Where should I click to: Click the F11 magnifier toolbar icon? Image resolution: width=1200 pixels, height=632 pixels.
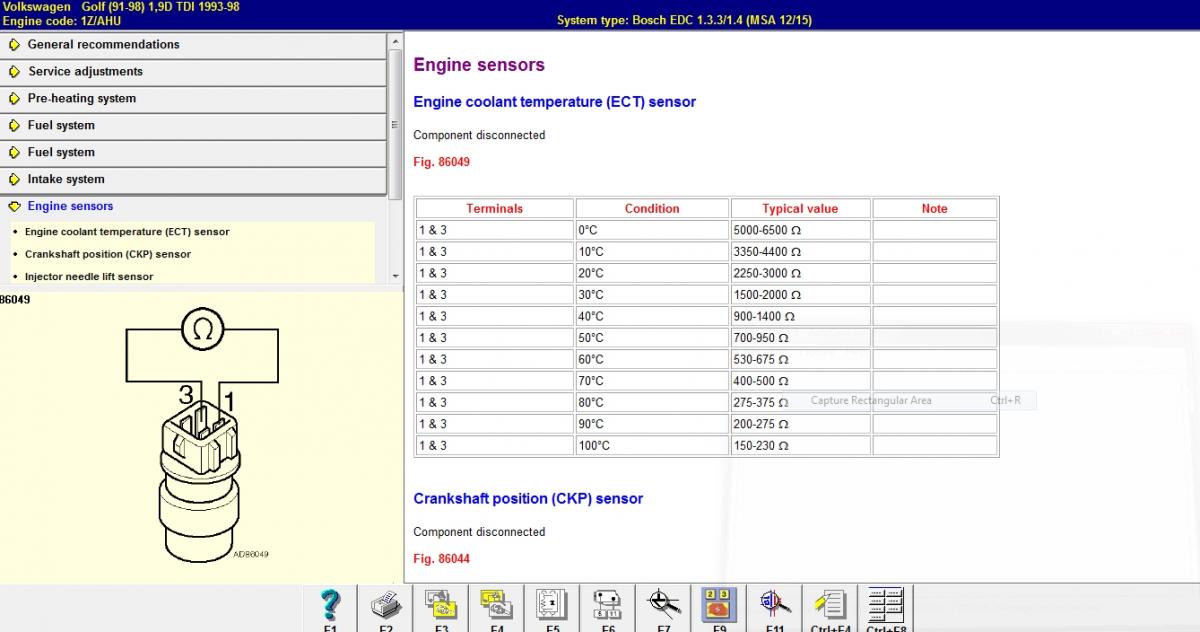[x=774, y=605]
